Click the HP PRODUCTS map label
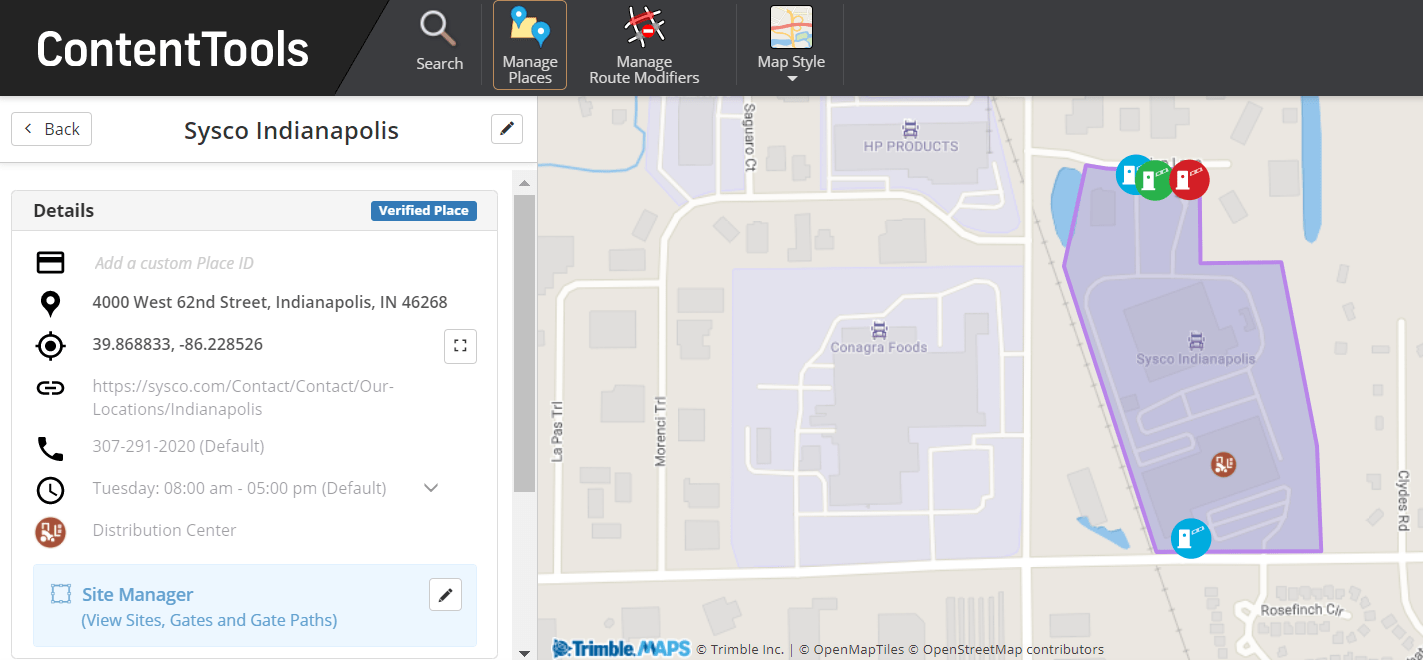Viewport: 1423px width, 660px height. (x=911, y=146)
